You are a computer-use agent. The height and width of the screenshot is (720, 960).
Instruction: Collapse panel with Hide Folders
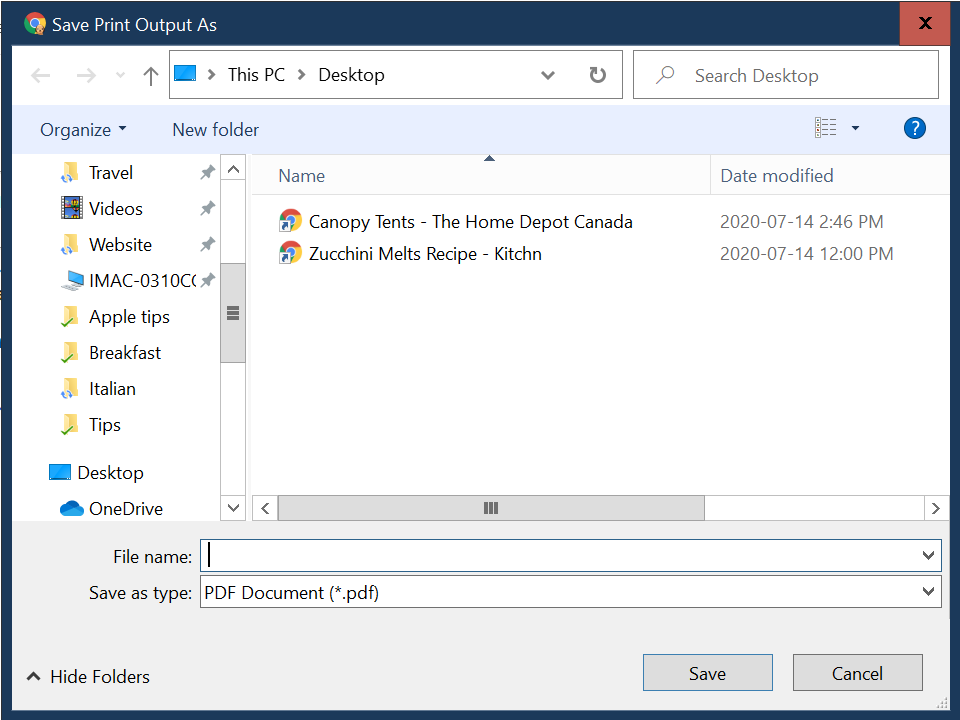[x=88, y=677]
